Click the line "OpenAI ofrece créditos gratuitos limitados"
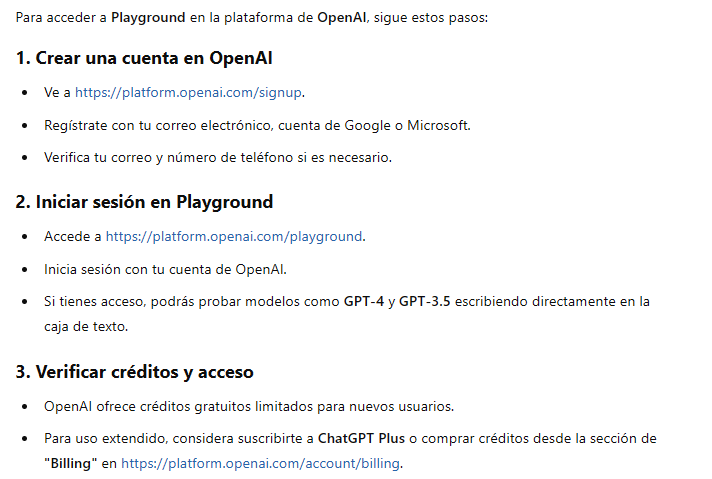The height and width of the screenshot is (479, 712). tap(249, 406)
